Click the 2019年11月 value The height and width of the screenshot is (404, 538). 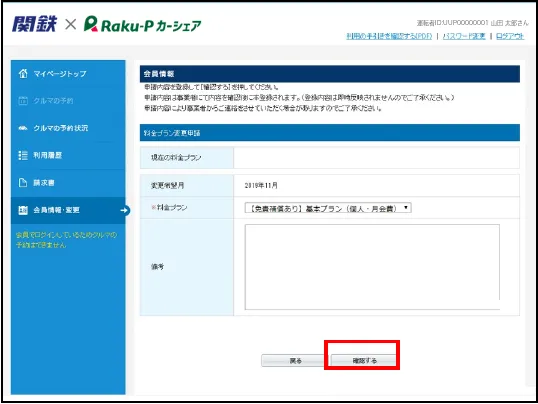[261, 186]
